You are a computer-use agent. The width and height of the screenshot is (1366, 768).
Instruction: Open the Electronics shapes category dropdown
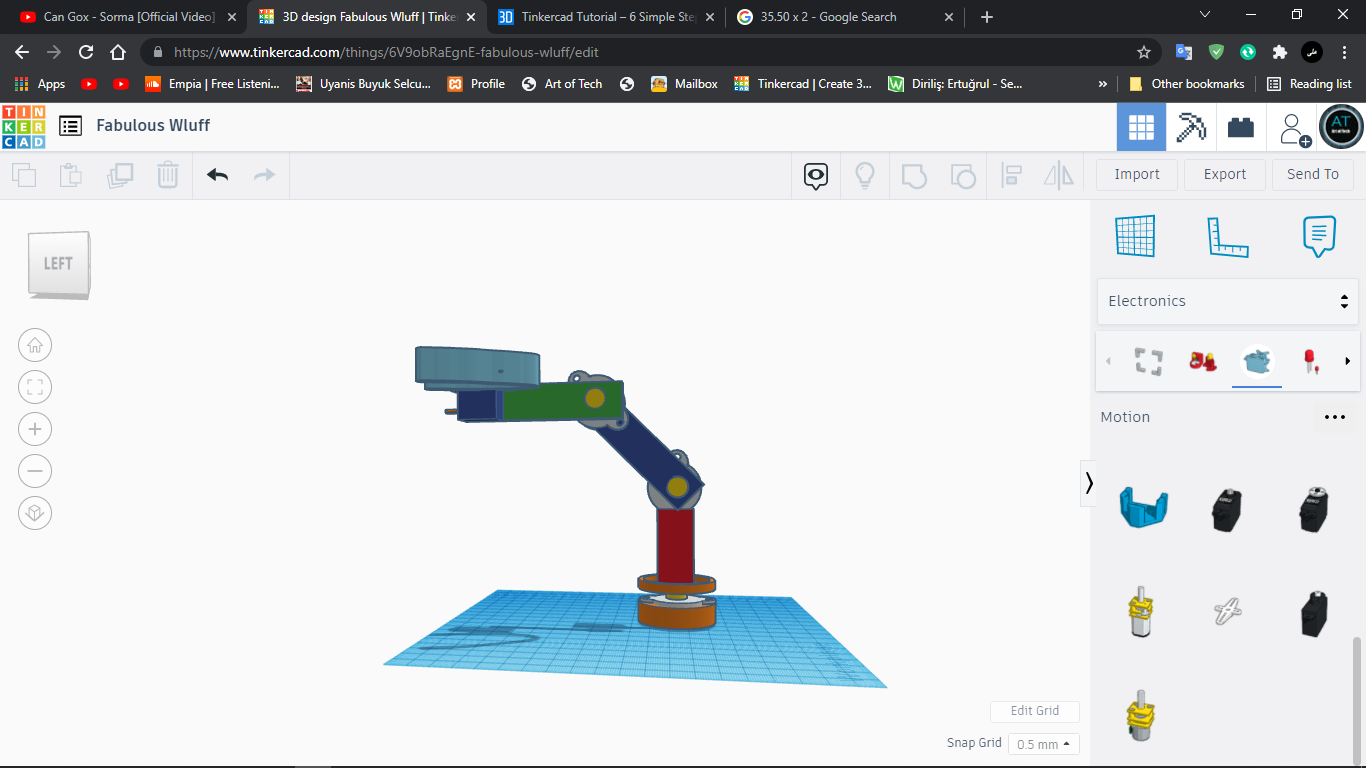pyautogui.click(x=1227, y=300)
